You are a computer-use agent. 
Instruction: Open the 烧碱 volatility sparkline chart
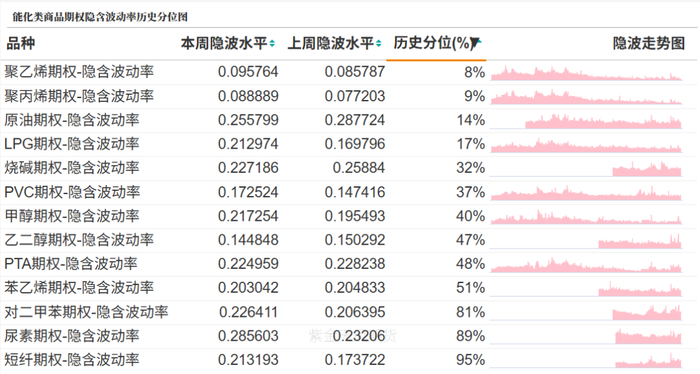[x=586, y=169]
